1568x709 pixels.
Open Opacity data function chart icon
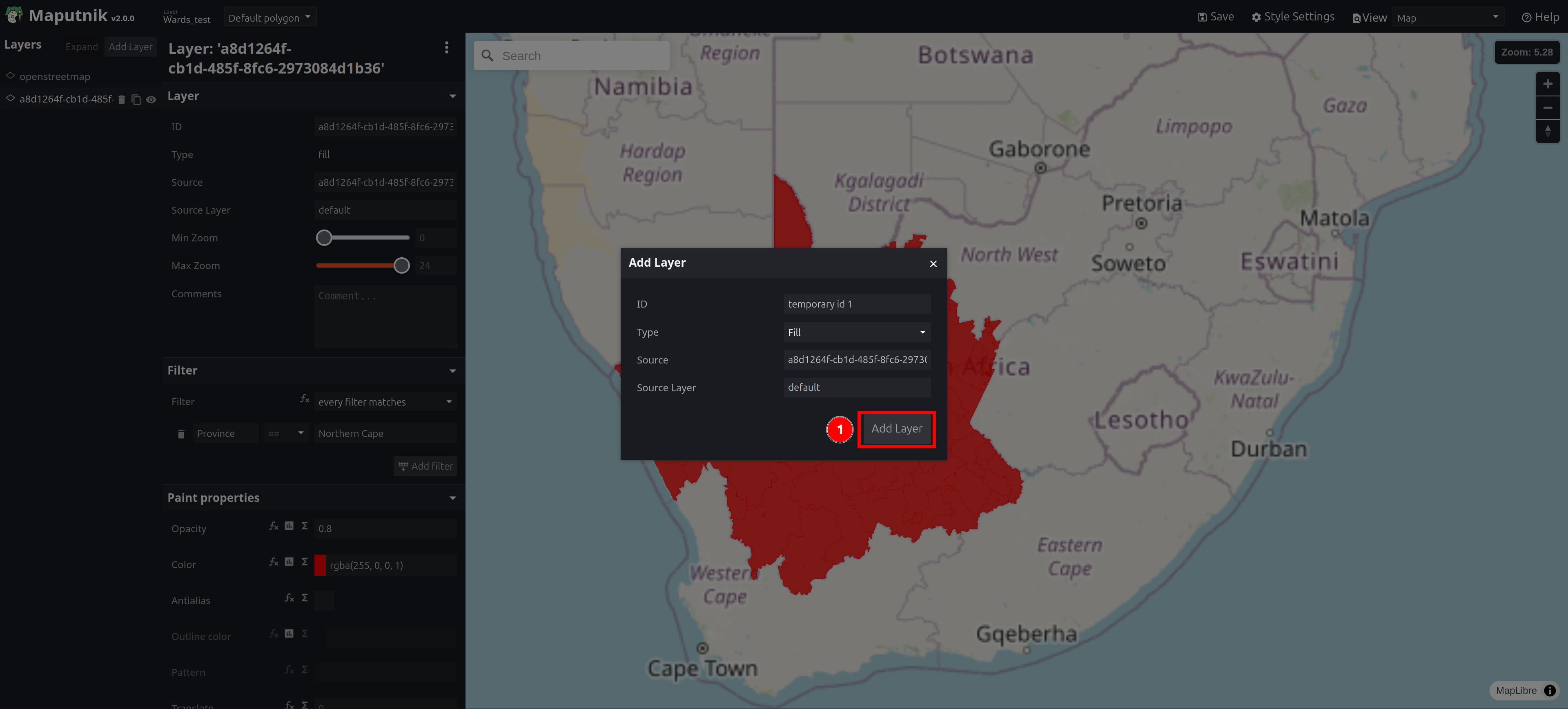coord(289,526)
